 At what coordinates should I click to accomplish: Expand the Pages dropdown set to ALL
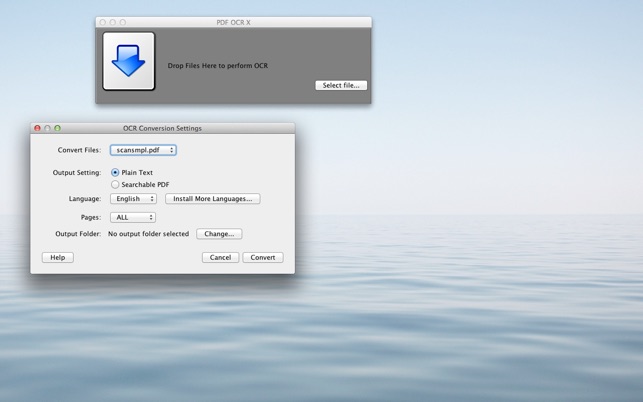[133, 217]
